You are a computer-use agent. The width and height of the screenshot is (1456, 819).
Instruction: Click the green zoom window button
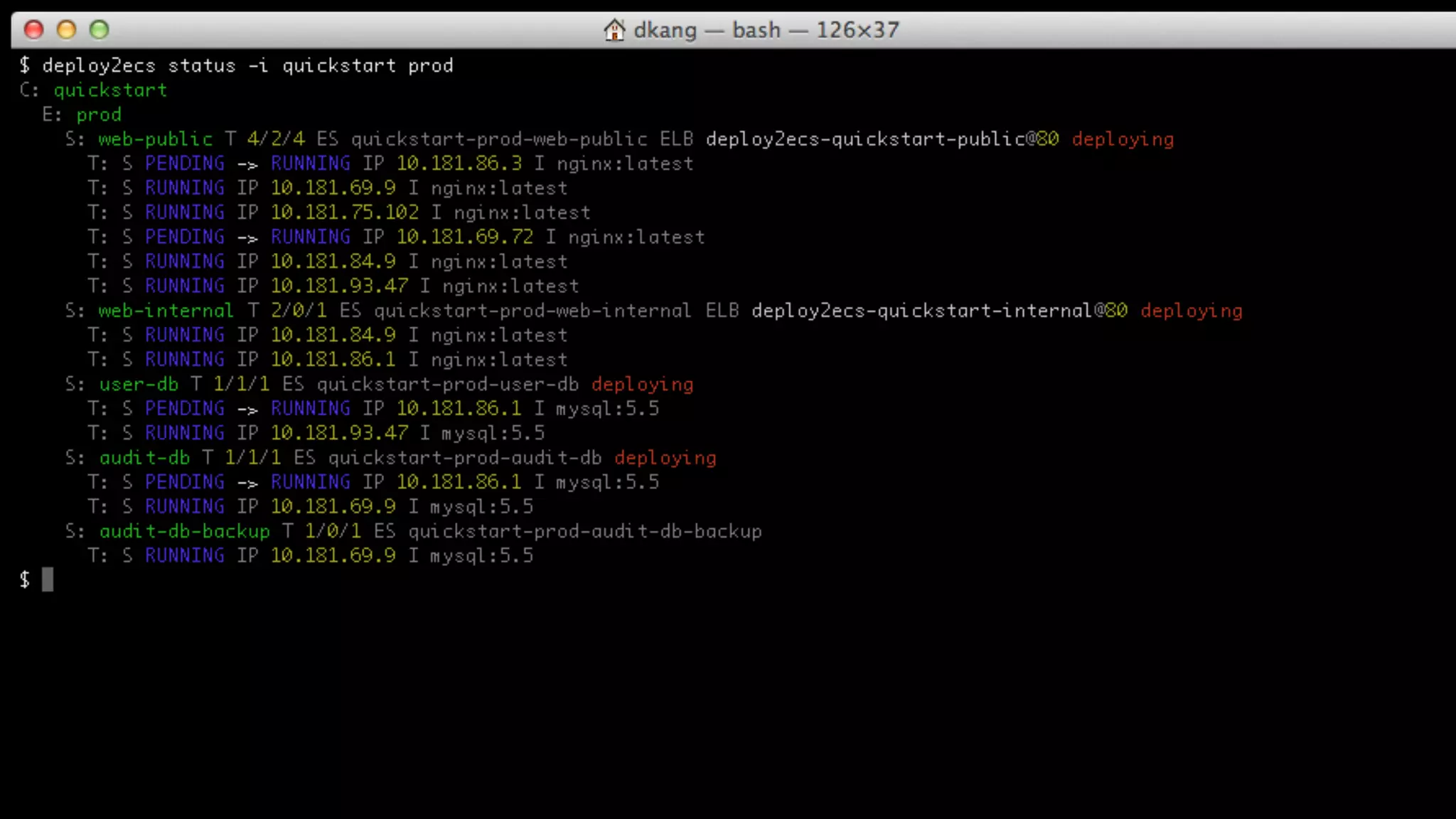coord(99,29)
